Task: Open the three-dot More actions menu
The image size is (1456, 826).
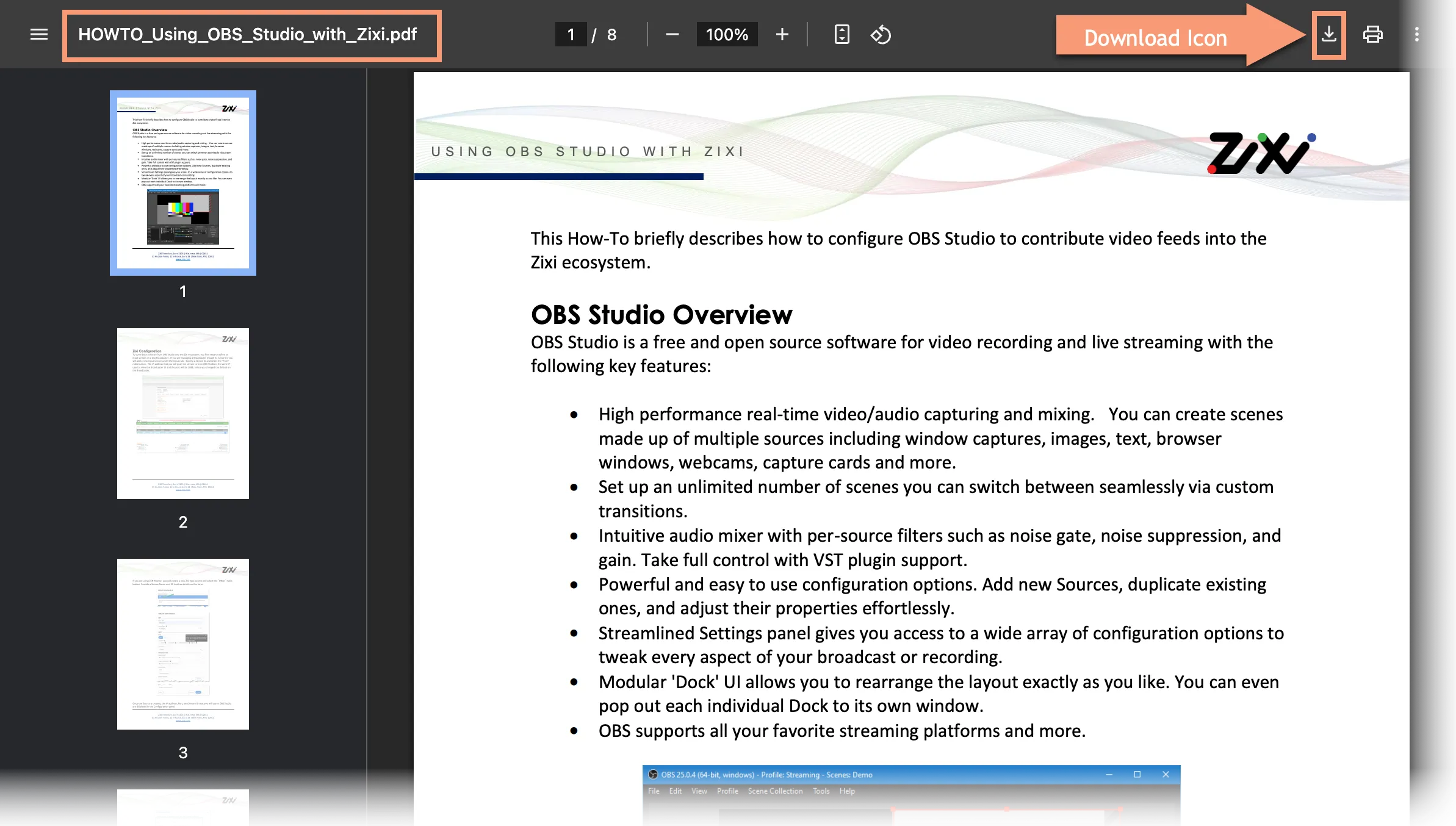Action: pos(1416,35)
